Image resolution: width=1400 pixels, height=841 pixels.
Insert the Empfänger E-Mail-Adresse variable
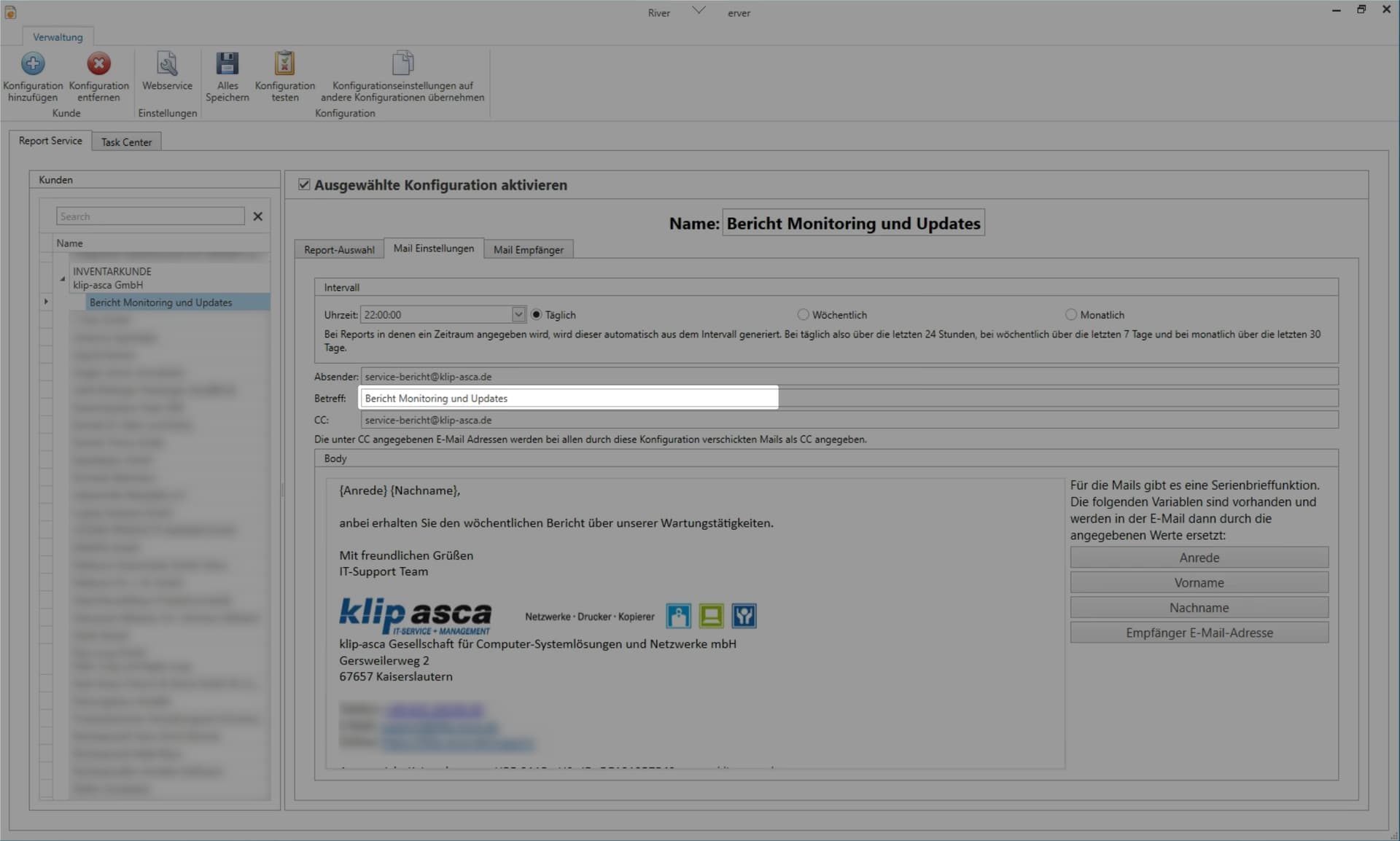pyautogui.click(x=1199, y=633)
